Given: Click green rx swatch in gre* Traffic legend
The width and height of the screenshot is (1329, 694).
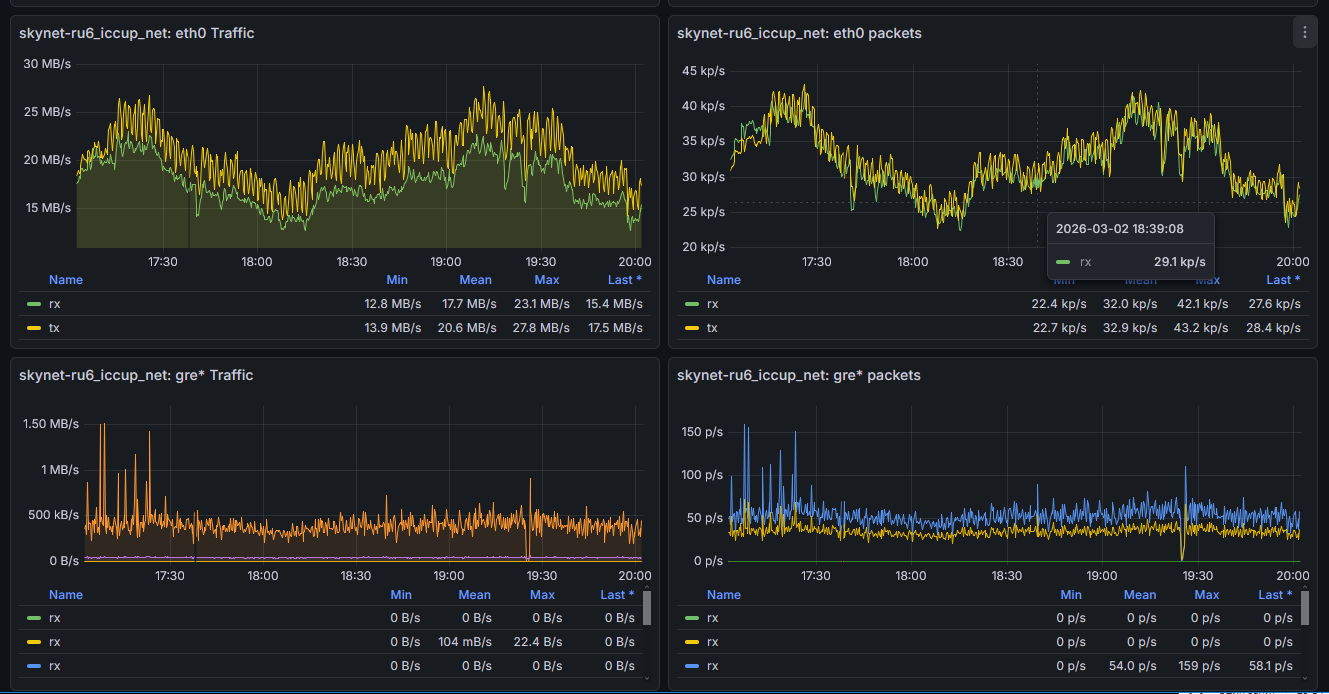Looking at the screenshot, I should (34, 618).
